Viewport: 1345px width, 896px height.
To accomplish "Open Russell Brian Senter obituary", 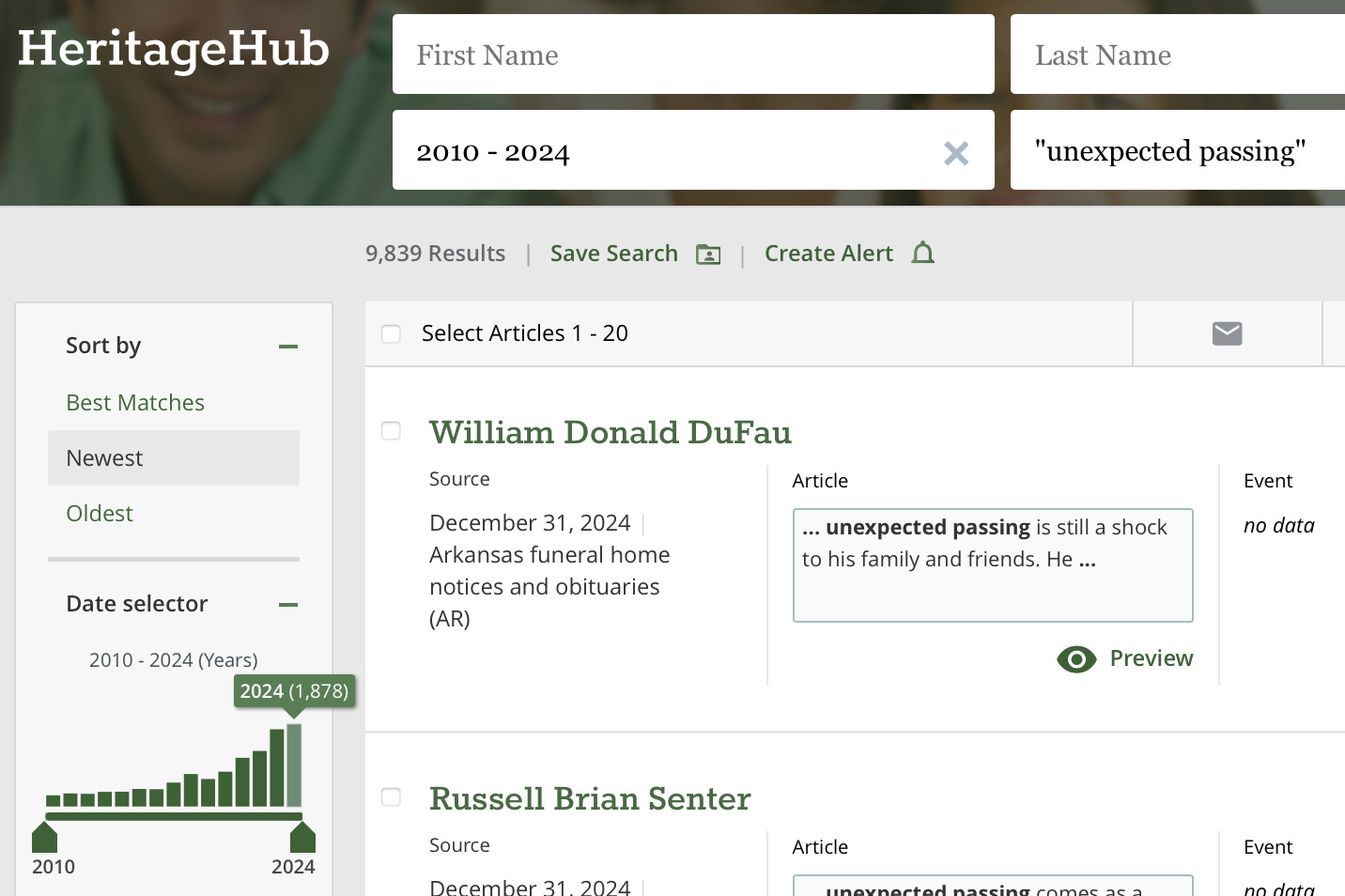I will click(x=590, y=798).
